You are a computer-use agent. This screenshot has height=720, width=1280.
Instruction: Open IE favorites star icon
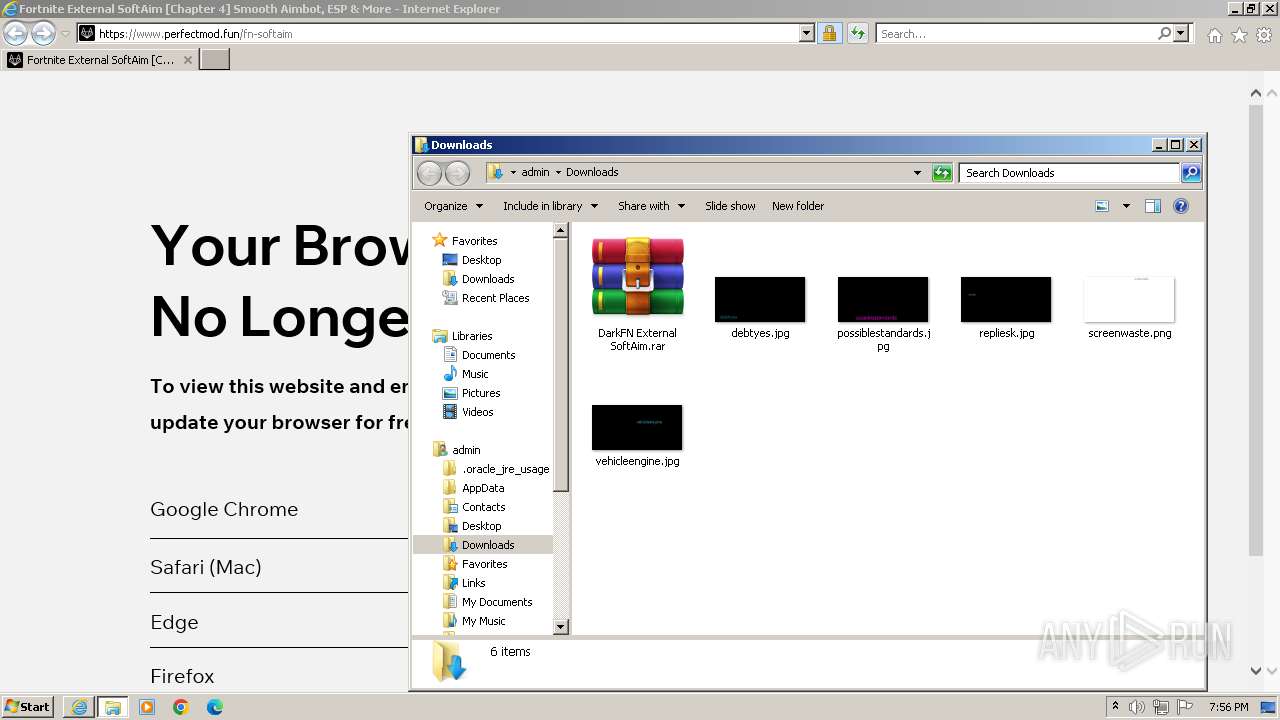point(1239,35)
